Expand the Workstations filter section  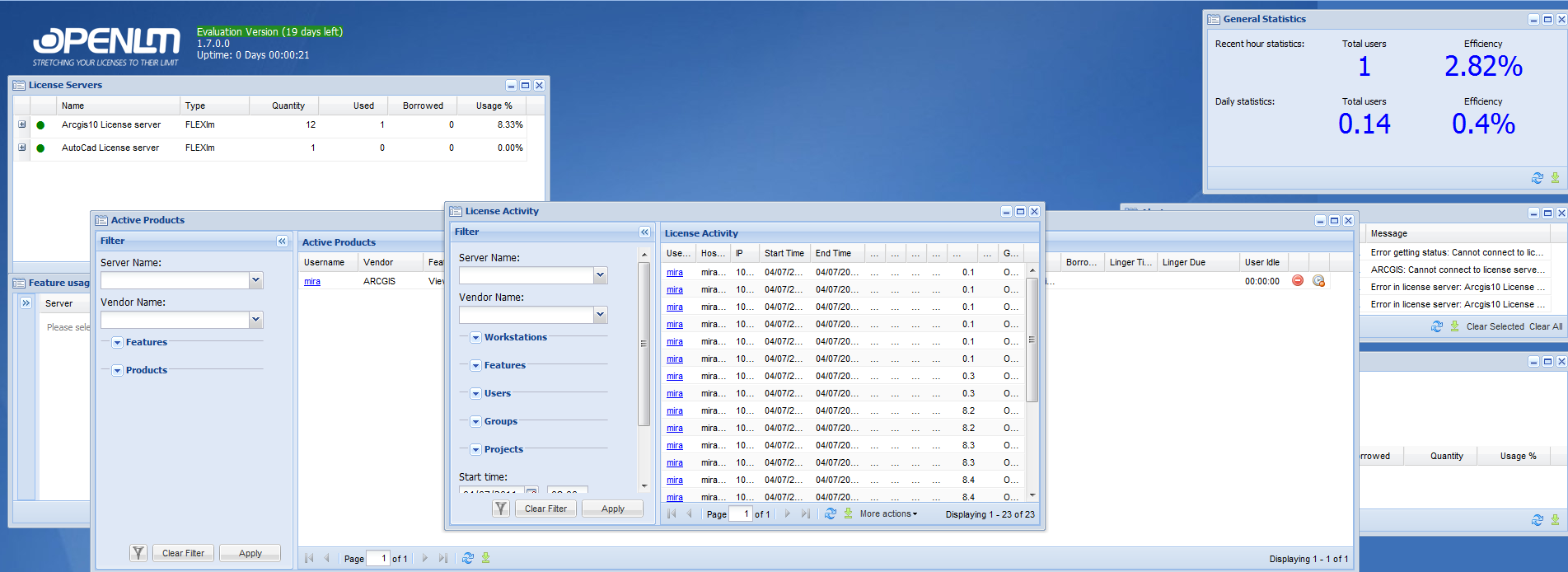tap(476, 338)
